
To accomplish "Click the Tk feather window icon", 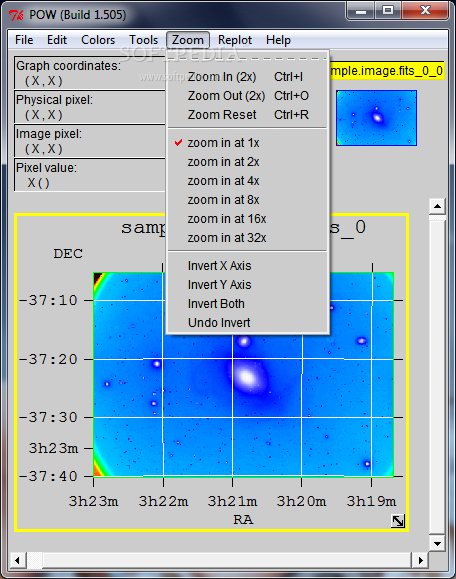I will (17, 15).
